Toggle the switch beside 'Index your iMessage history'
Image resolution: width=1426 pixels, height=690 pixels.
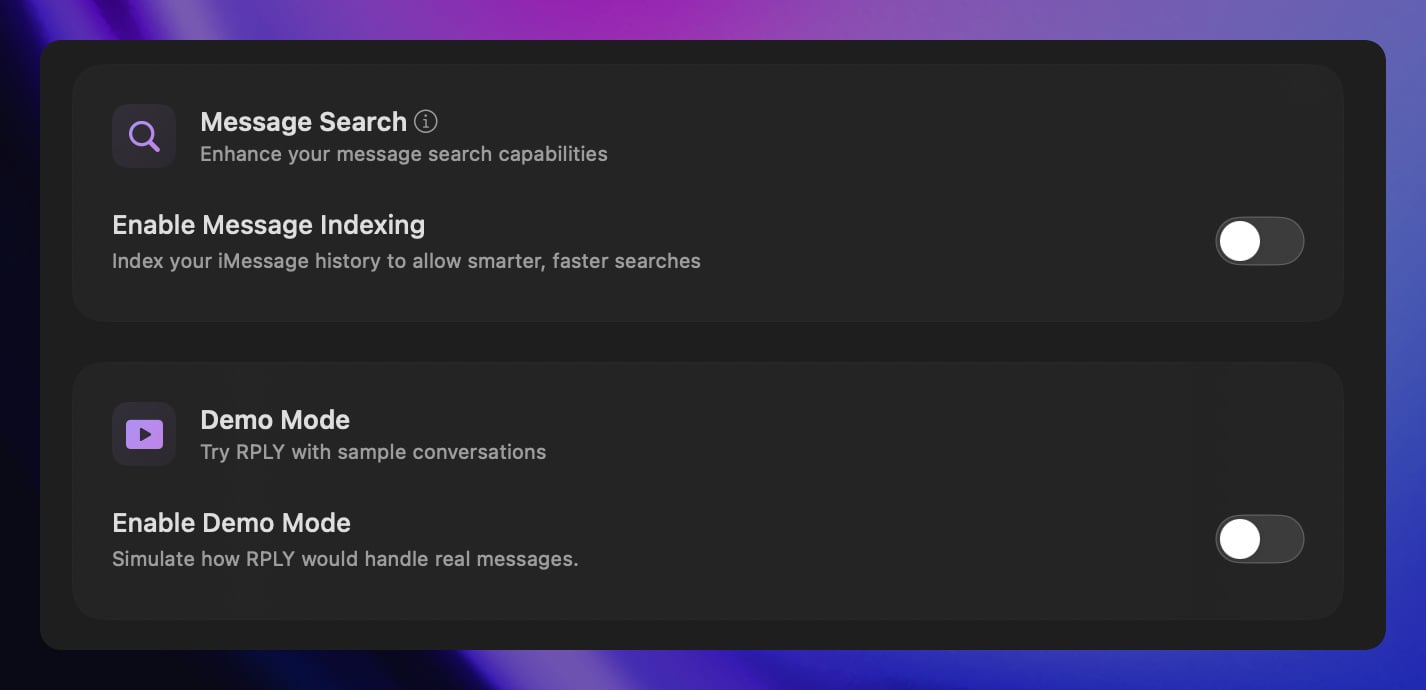click(x=1260, y=241)
